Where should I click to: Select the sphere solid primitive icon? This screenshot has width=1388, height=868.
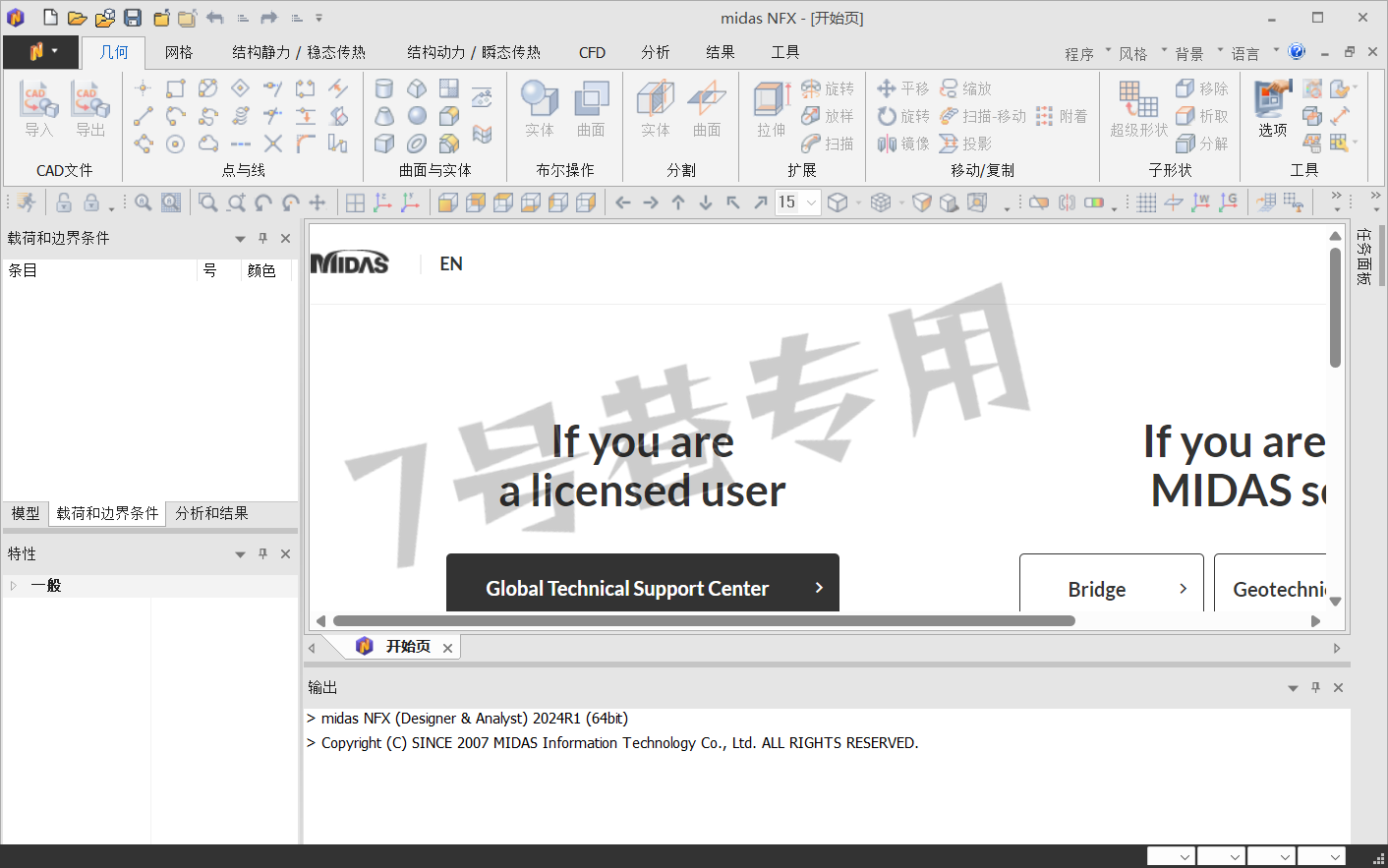point(417,116)
